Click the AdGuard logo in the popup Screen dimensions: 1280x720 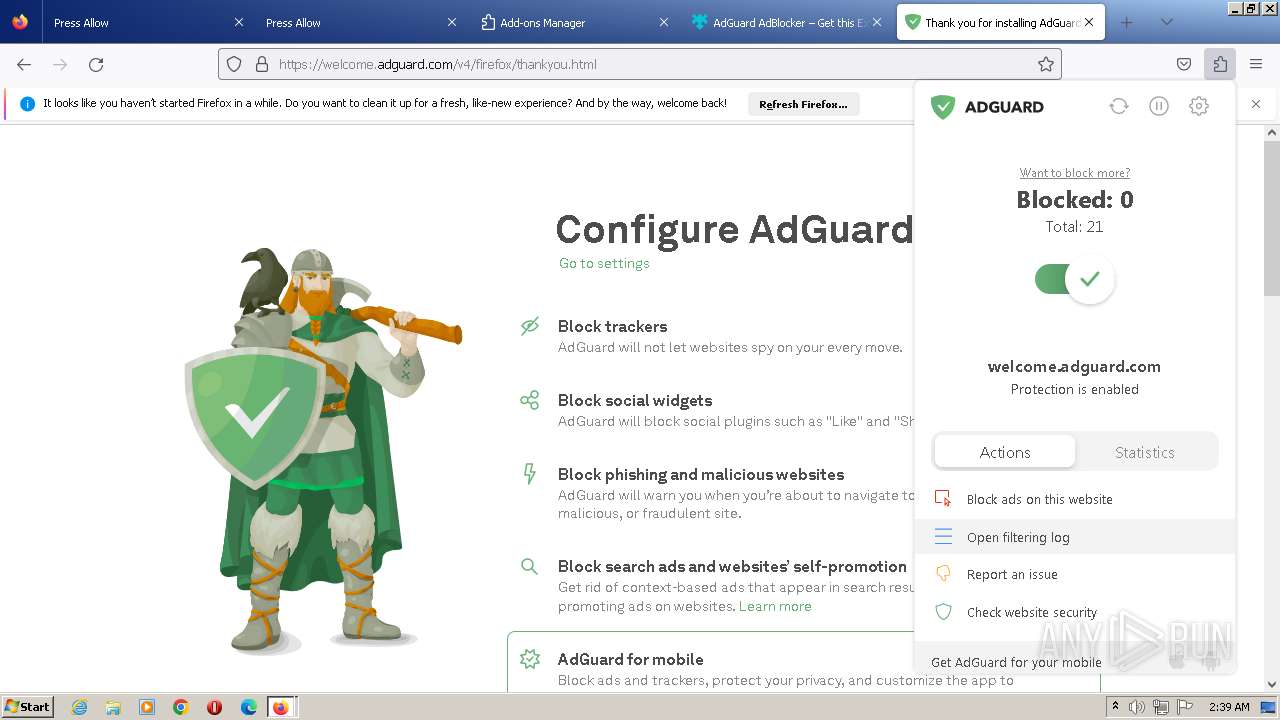tap(987, 106)
